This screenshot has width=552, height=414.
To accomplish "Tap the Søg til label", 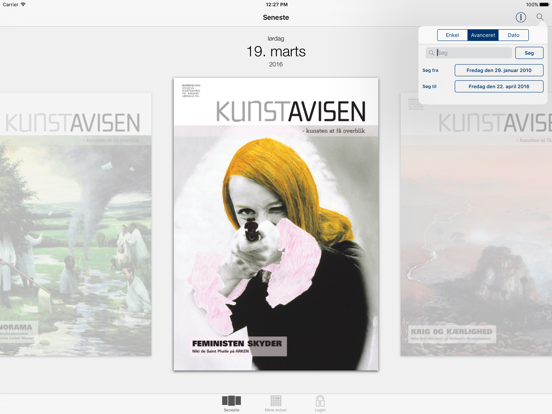I will [429, 87].
